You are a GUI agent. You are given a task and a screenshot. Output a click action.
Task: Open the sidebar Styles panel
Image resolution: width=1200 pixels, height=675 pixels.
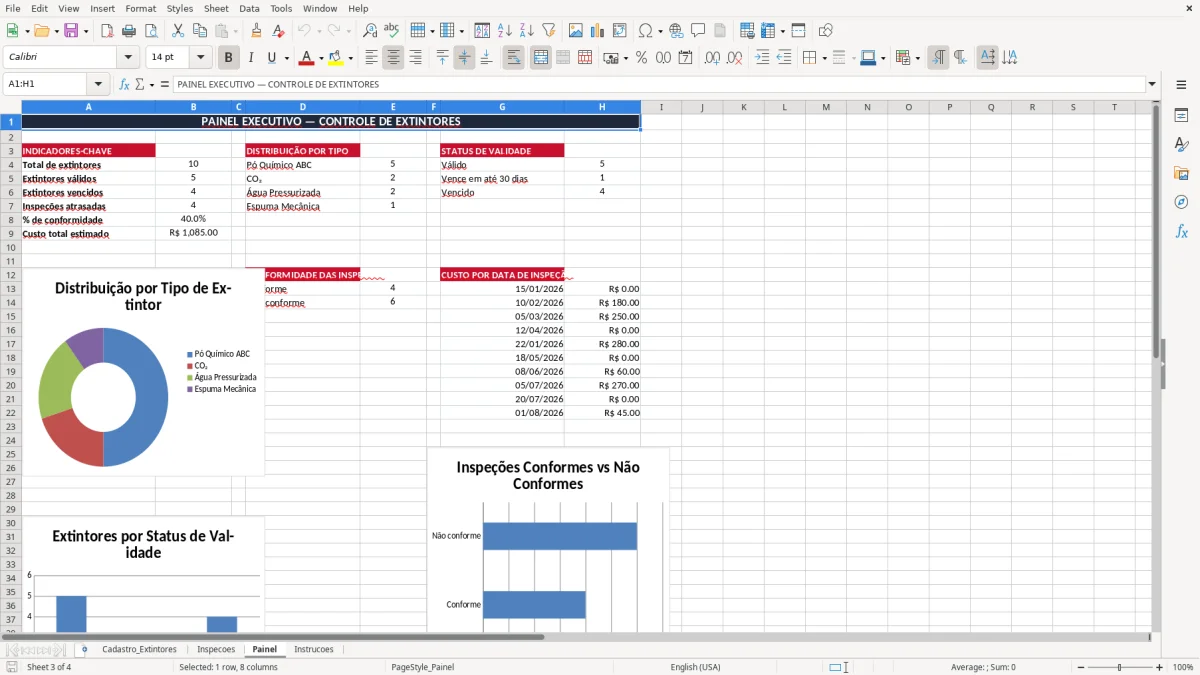point(1181,144)
